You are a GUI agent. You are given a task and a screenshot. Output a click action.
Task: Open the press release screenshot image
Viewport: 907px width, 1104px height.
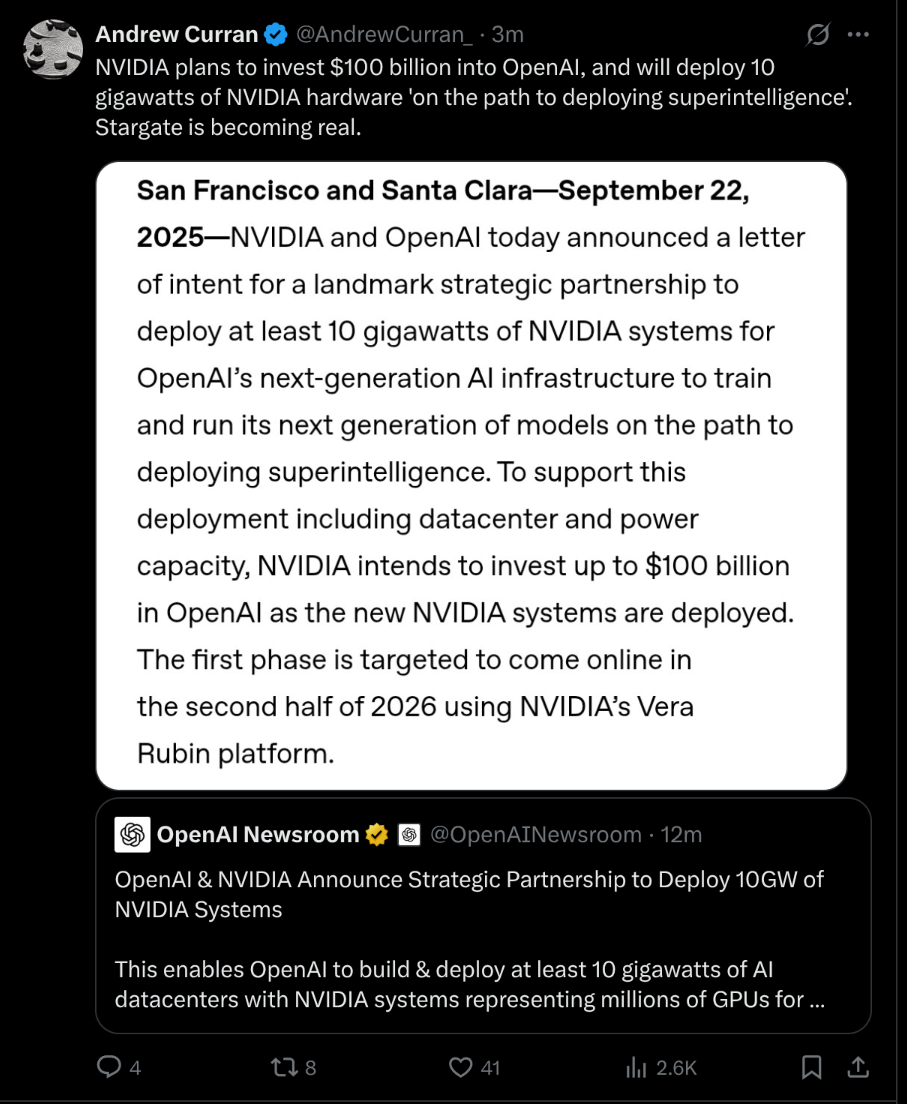click(x=471, y=476)
